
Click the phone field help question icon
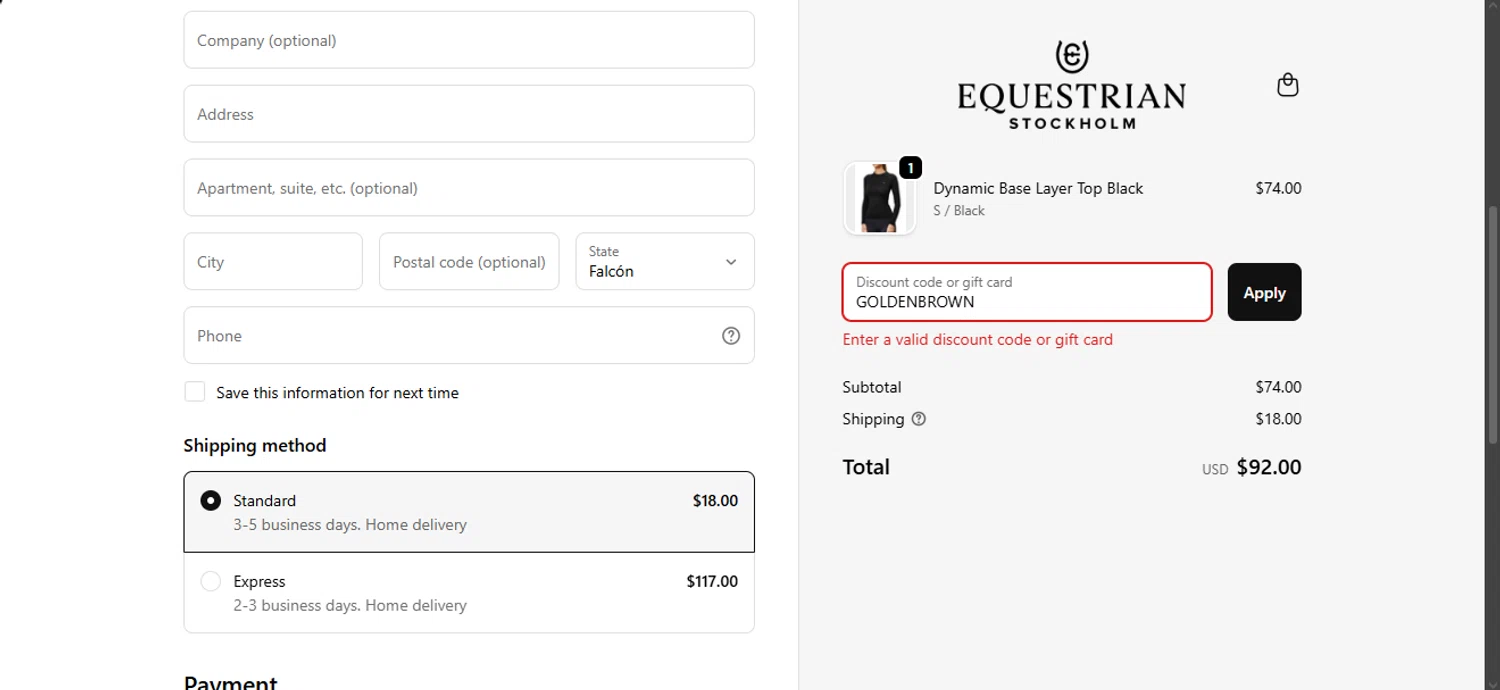[x=731, y=336]
